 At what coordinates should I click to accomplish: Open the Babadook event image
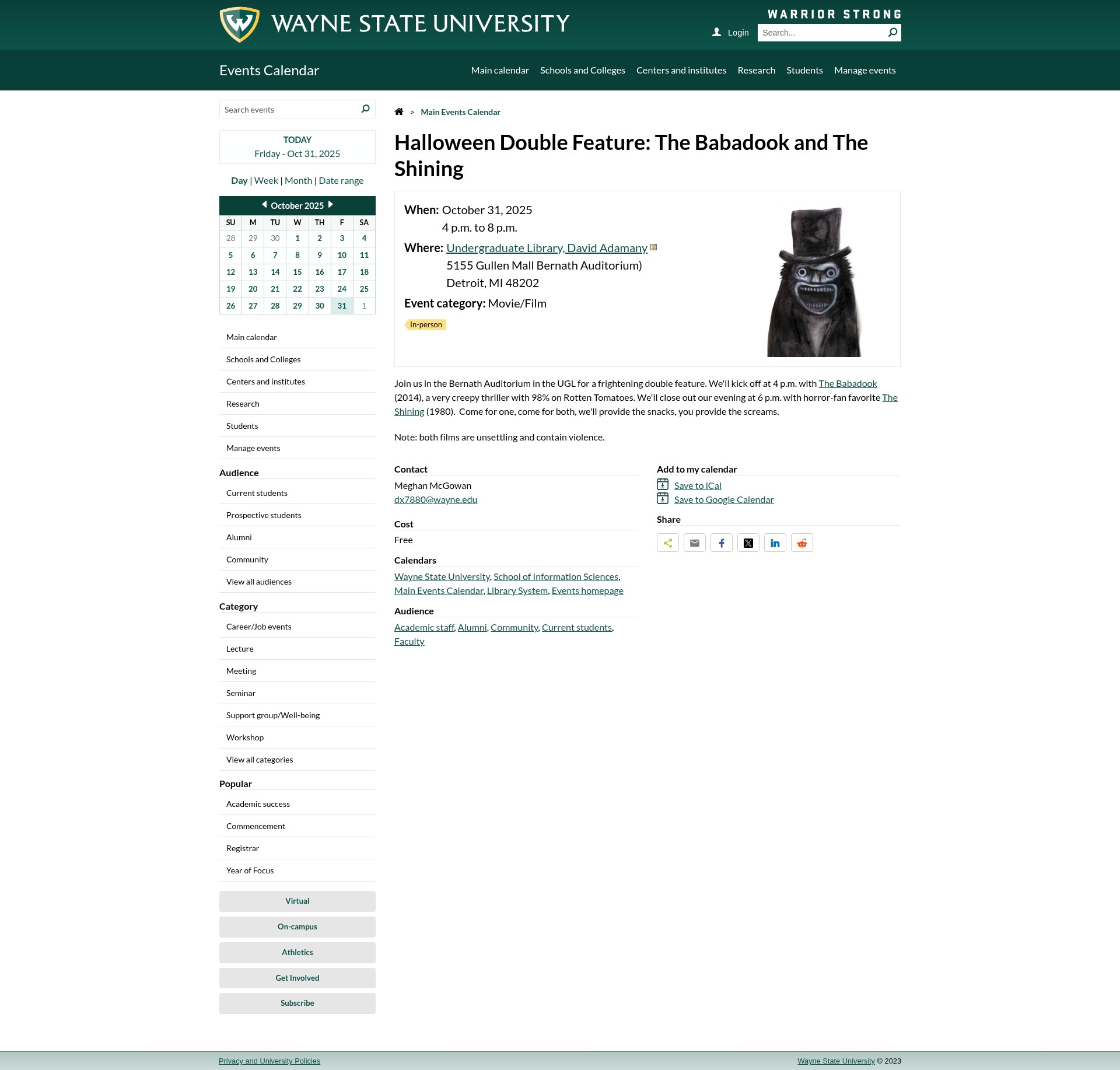pyautogui.click(x=814, y=279)
